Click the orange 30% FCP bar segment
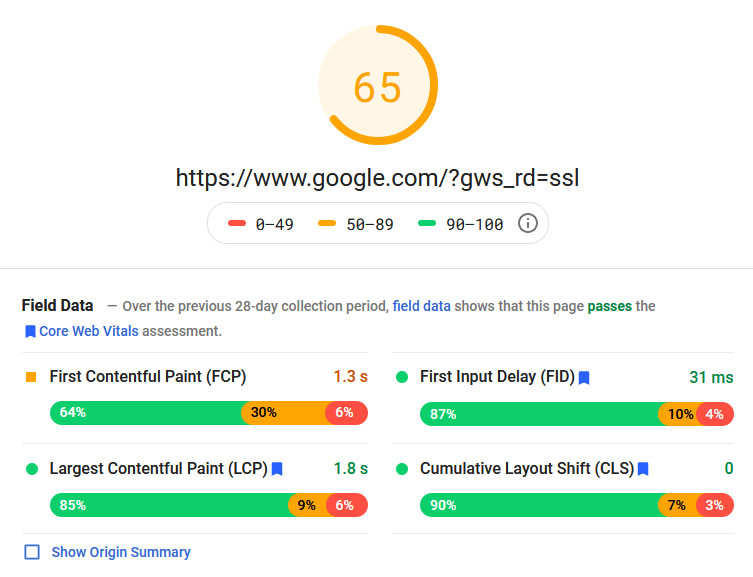Screen dimensions: 753x577 (283, 413)
